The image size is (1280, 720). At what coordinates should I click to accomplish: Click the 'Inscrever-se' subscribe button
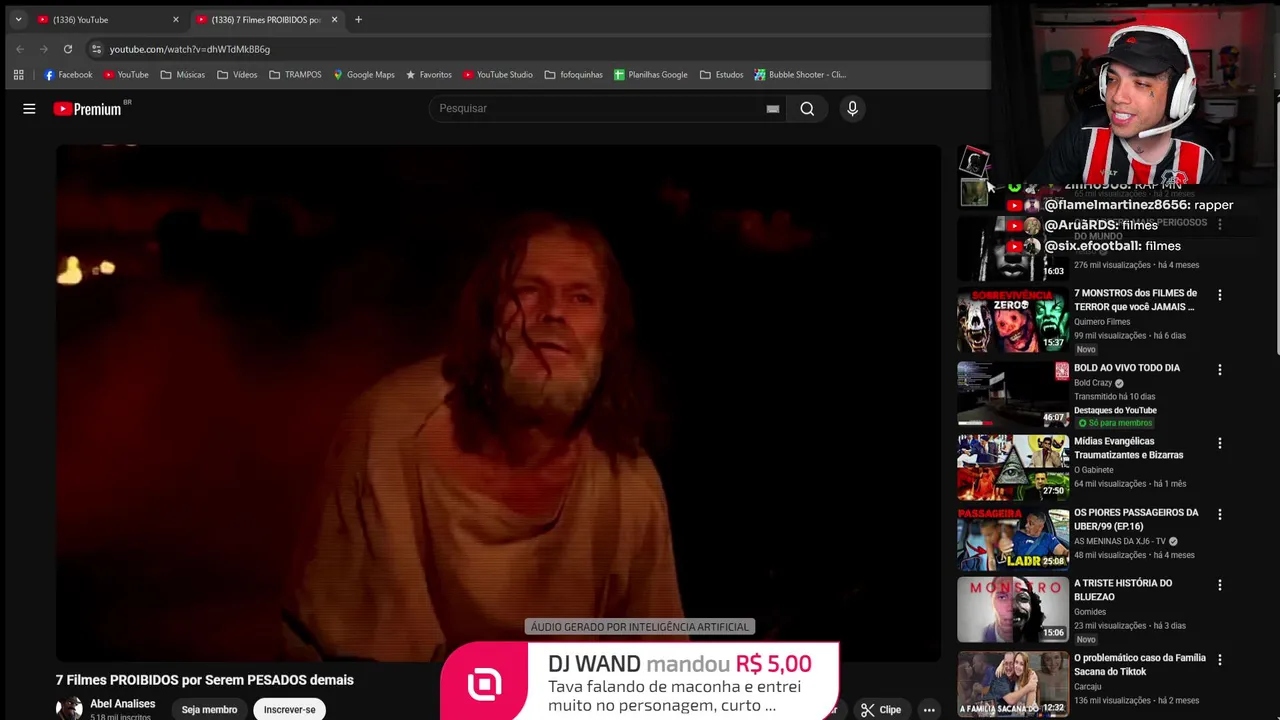tap(289, 710)
